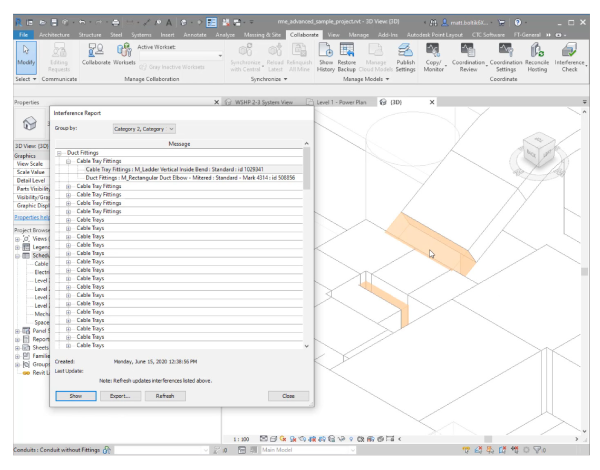Click the Refresh button in the dialog
Viewport: 600px width, 470px height.
[x=165, y=396]
